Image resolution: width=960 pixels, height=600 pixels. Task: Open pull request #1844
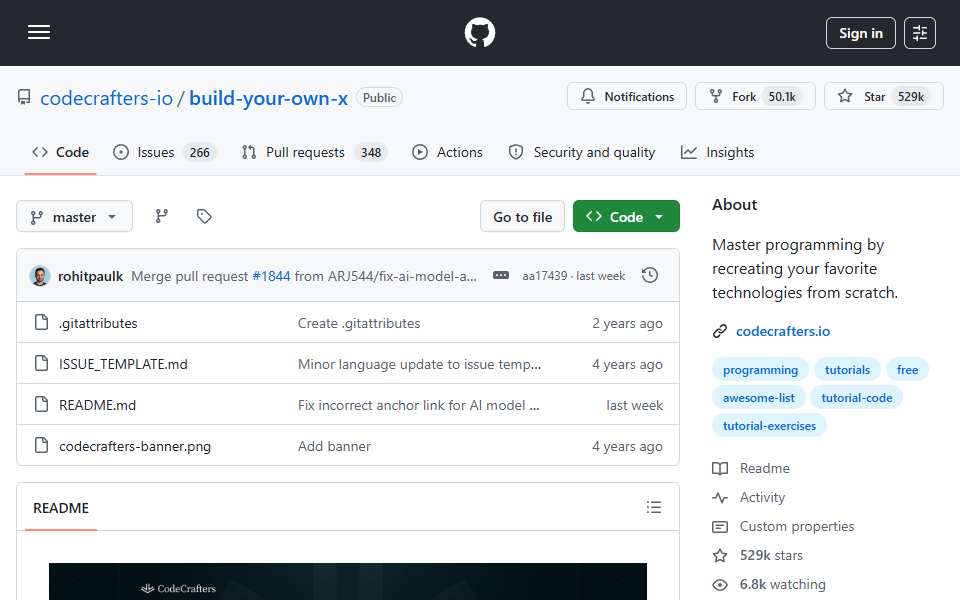coord(271,277)
